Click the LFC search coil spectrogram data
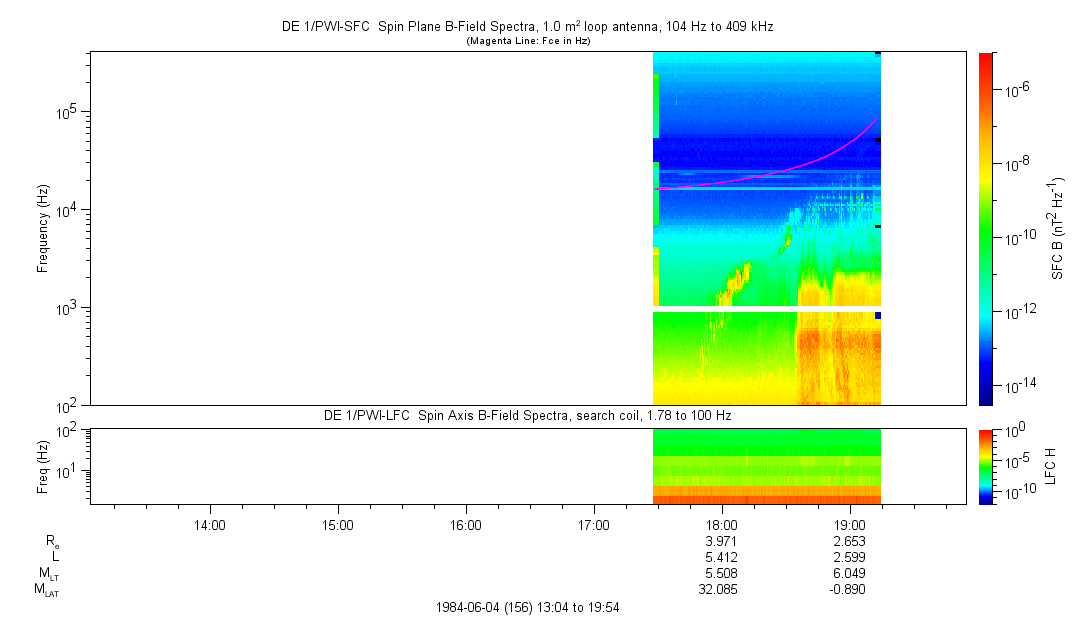 766,466
